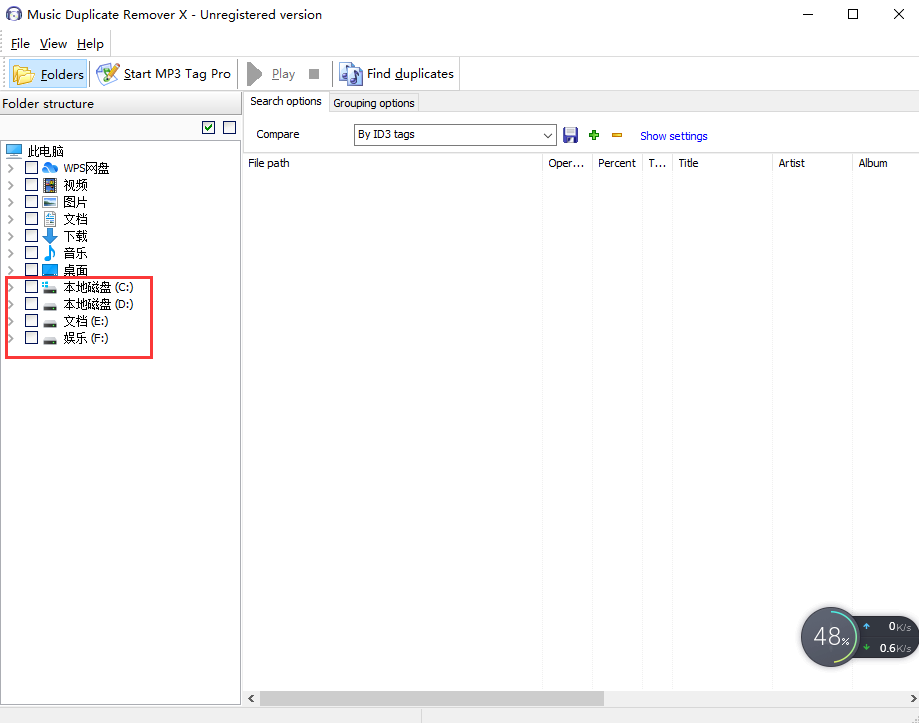This screenshot has height=723, width=919.
Task: Click the uncheck-all empty box icon
Action: [229, 127]
